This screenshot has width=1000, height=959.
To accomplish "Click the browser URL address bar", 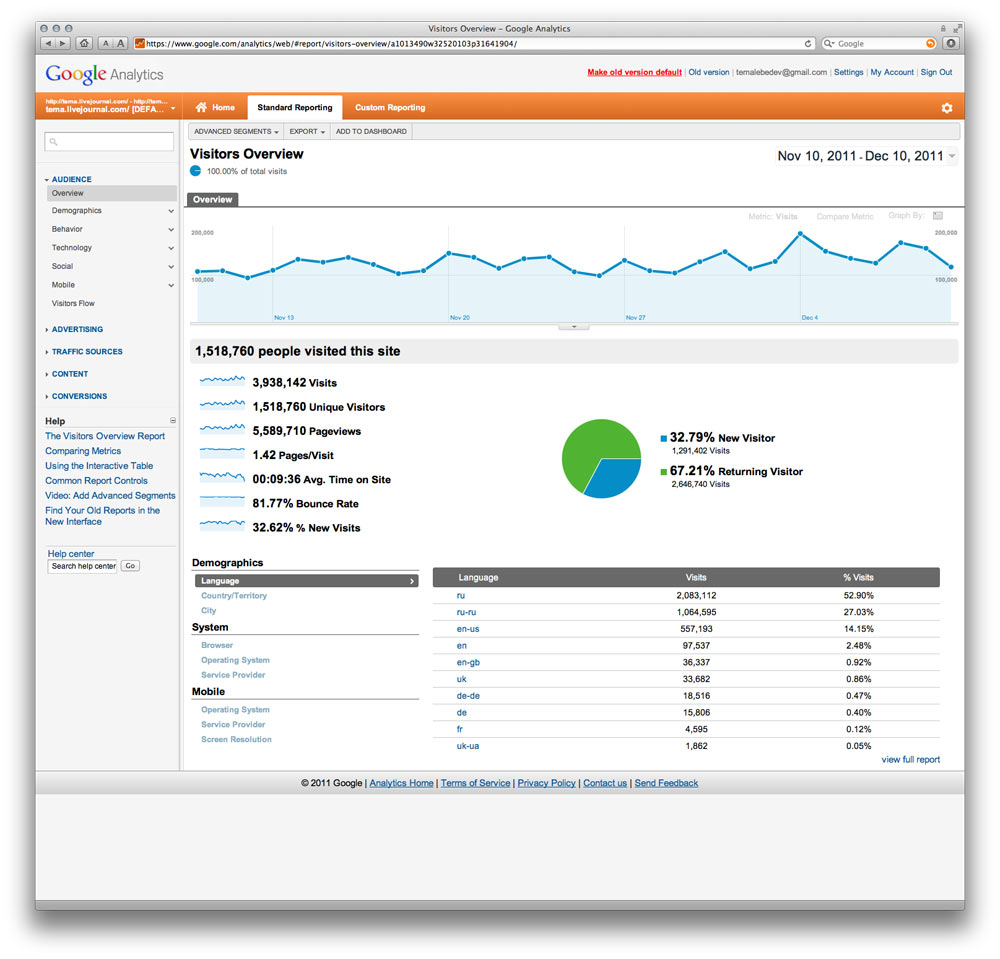I will [x=475, y=43].
